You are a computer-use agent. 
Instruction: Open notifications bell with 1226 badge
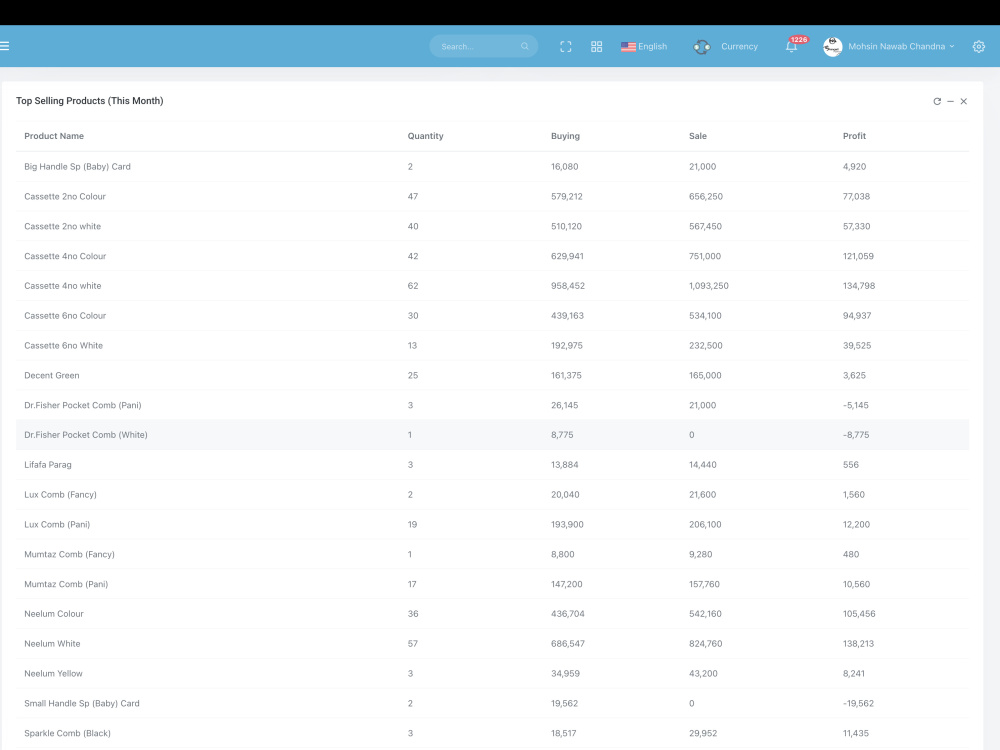coord(791,47)
